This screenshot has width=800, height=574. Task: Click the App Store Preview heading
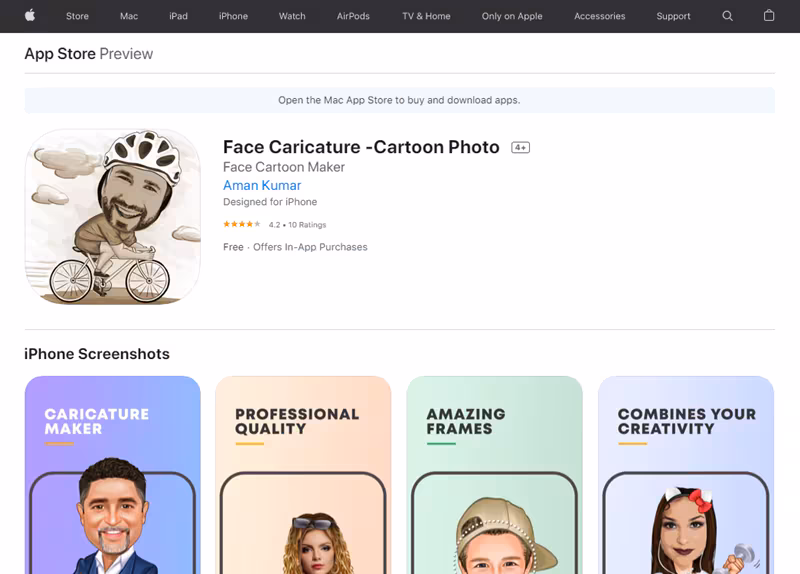tap(89, 54)
